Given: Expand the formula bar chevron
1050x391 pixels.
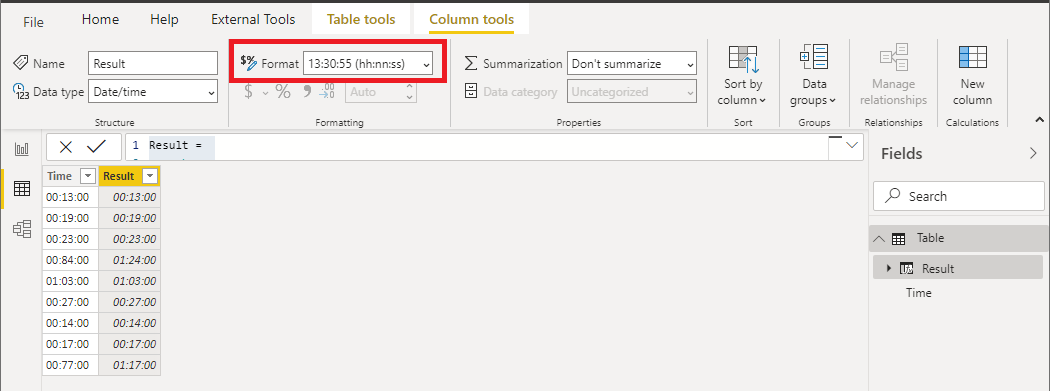Looking at the screenshot, I should [853, 145].
